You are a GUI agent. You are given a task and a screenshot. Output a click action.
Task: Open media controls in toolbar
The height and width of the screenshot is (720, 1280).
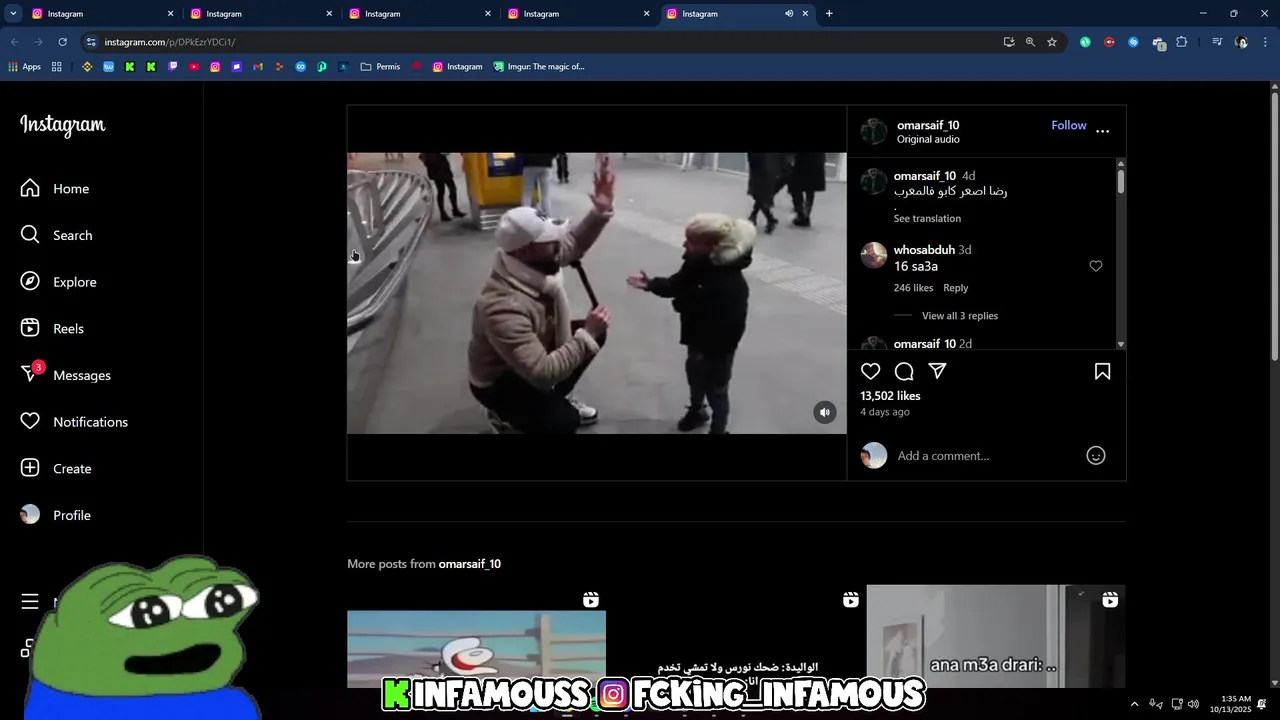point(1217,42)
